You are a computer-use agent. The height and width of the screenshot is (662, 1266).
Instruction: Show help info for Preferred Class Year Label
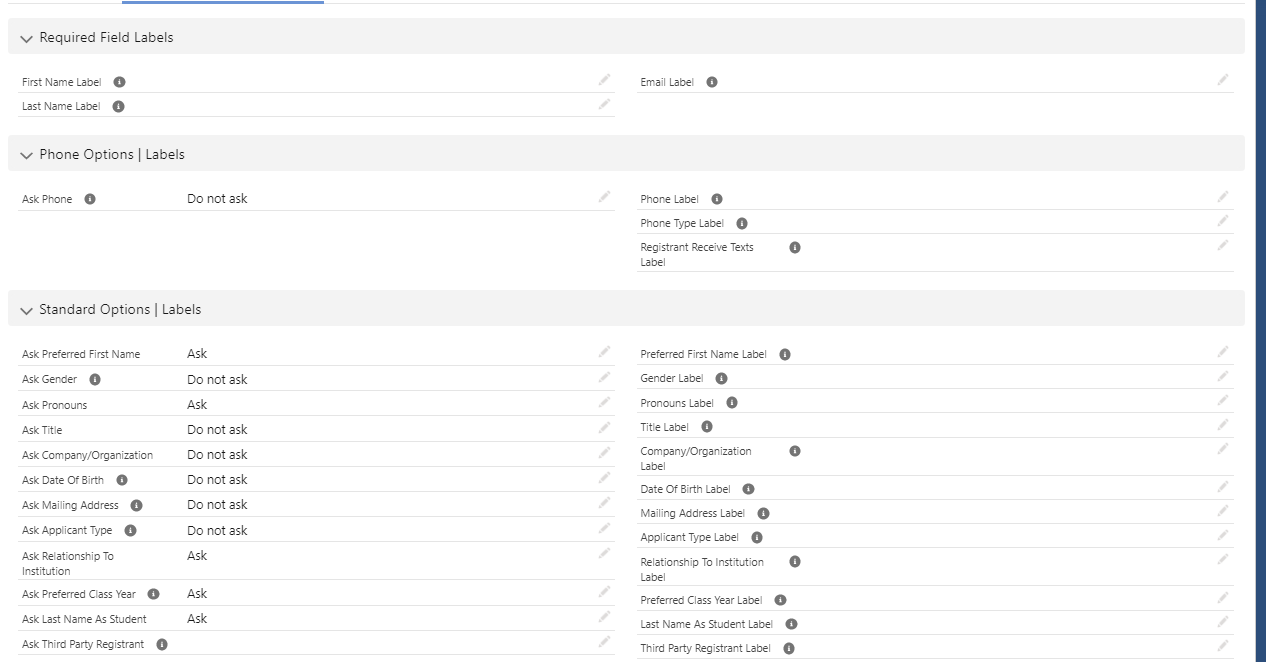781,600
